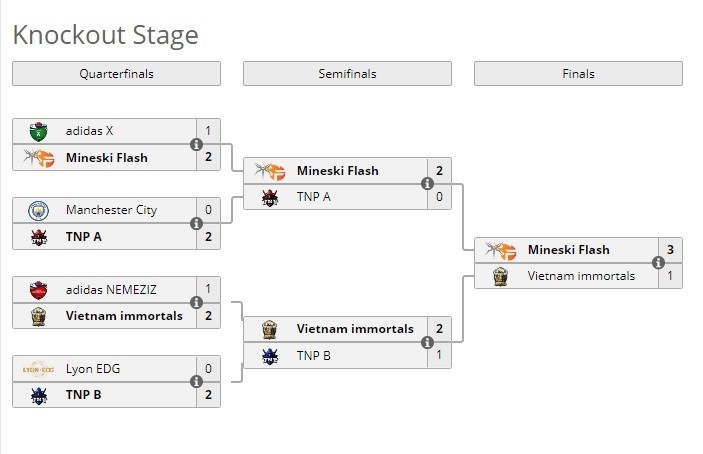Screen dimensions: 703x454
Task: Click the Manchester City crest icon
Action: tap(39, 210)
